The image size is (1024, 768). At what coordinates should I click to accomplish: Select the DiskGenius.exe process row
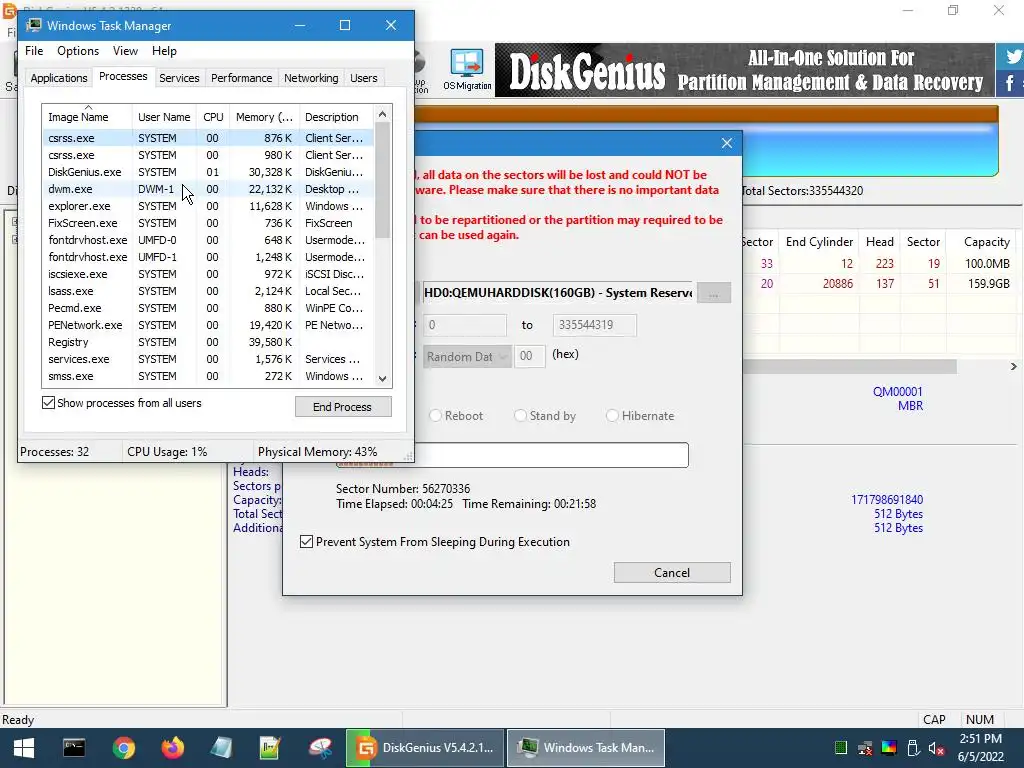point(208,172)
